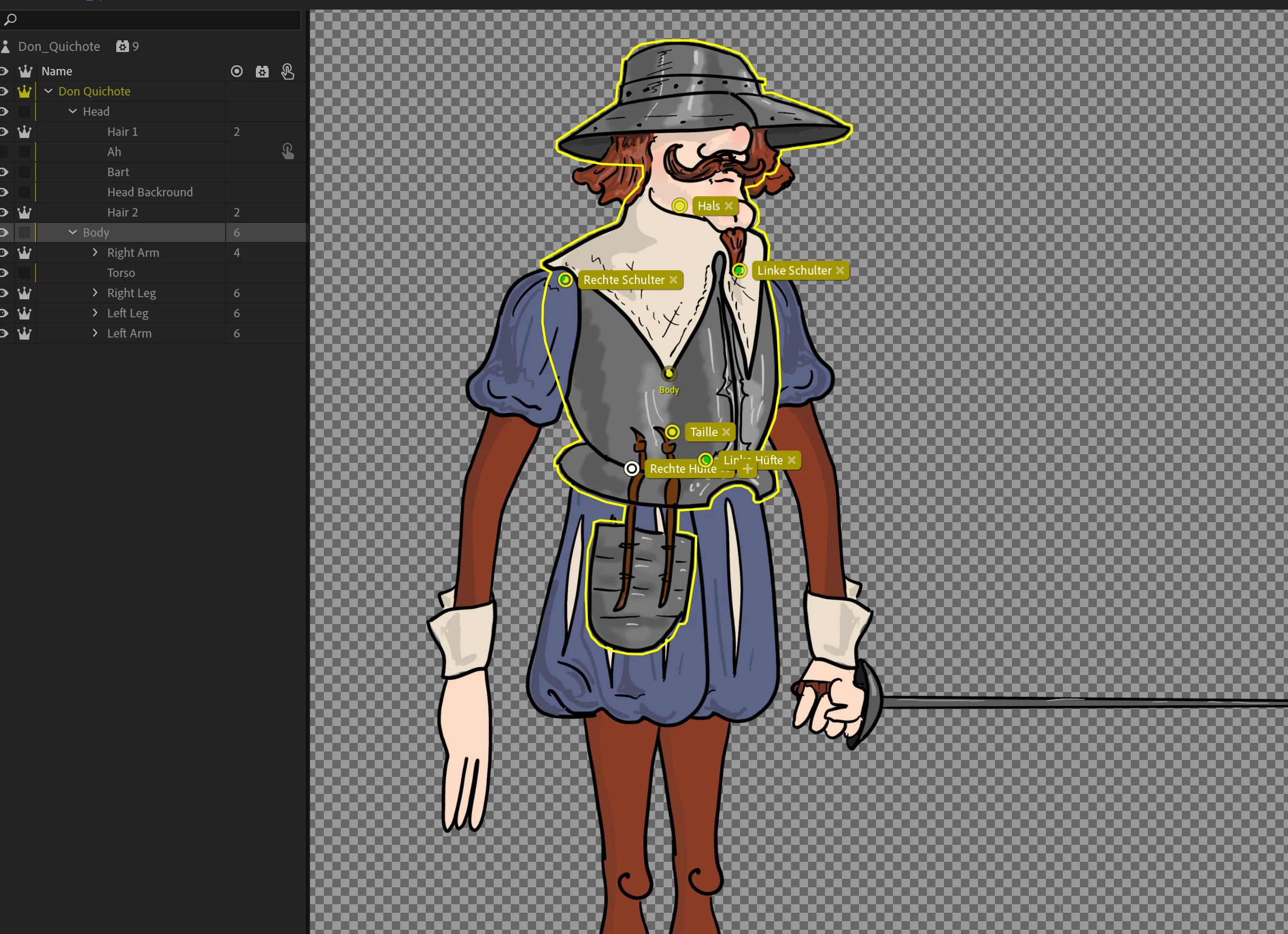Show the hidden Ah layer
Viewport: 1288px width, 934px height.
pyautogui.click(x=4, y=152)
